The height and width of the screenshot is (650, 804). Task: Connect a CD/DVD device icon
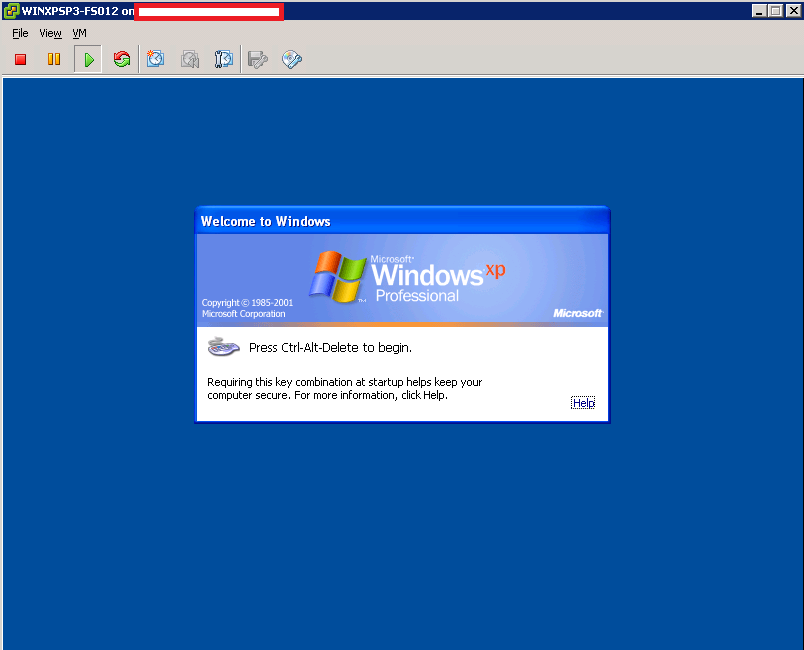292,59
